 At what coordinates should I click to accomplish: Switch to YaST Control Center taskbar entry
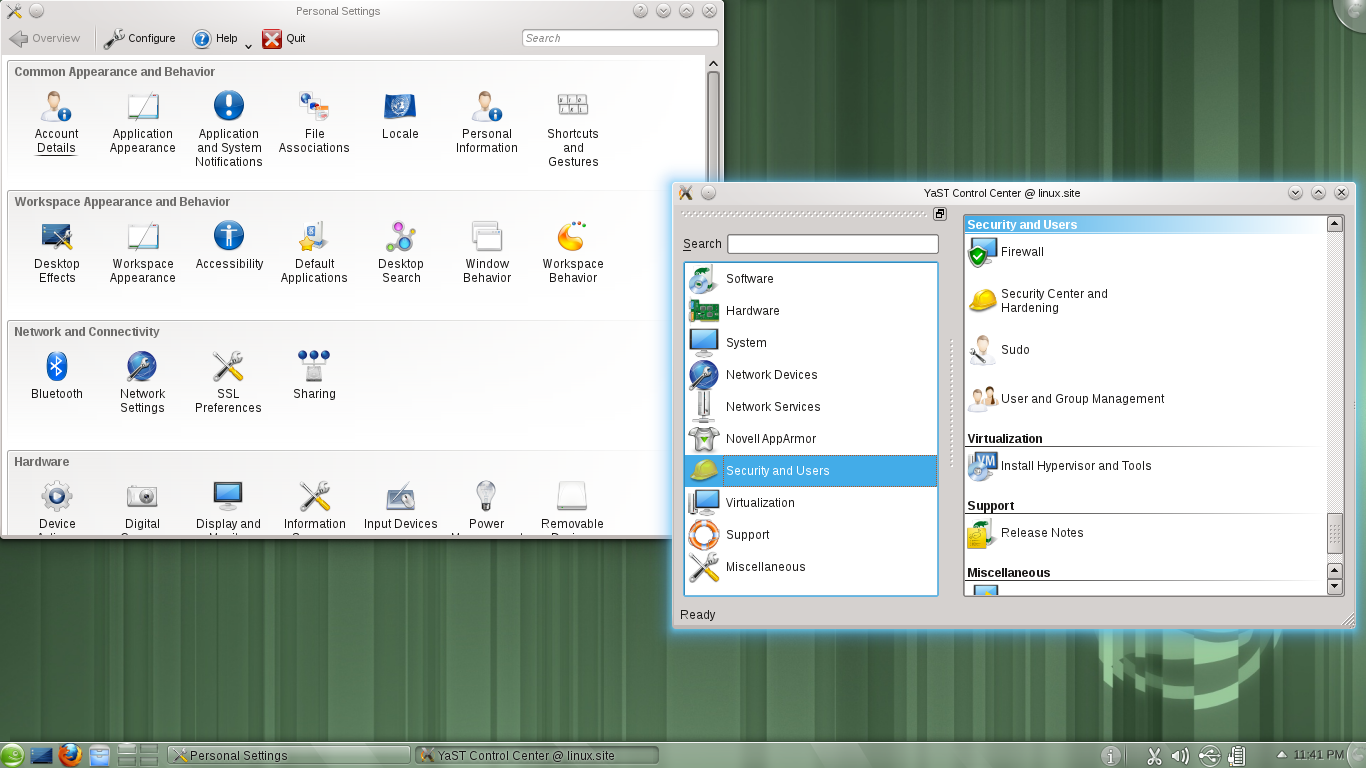point(537,756)
